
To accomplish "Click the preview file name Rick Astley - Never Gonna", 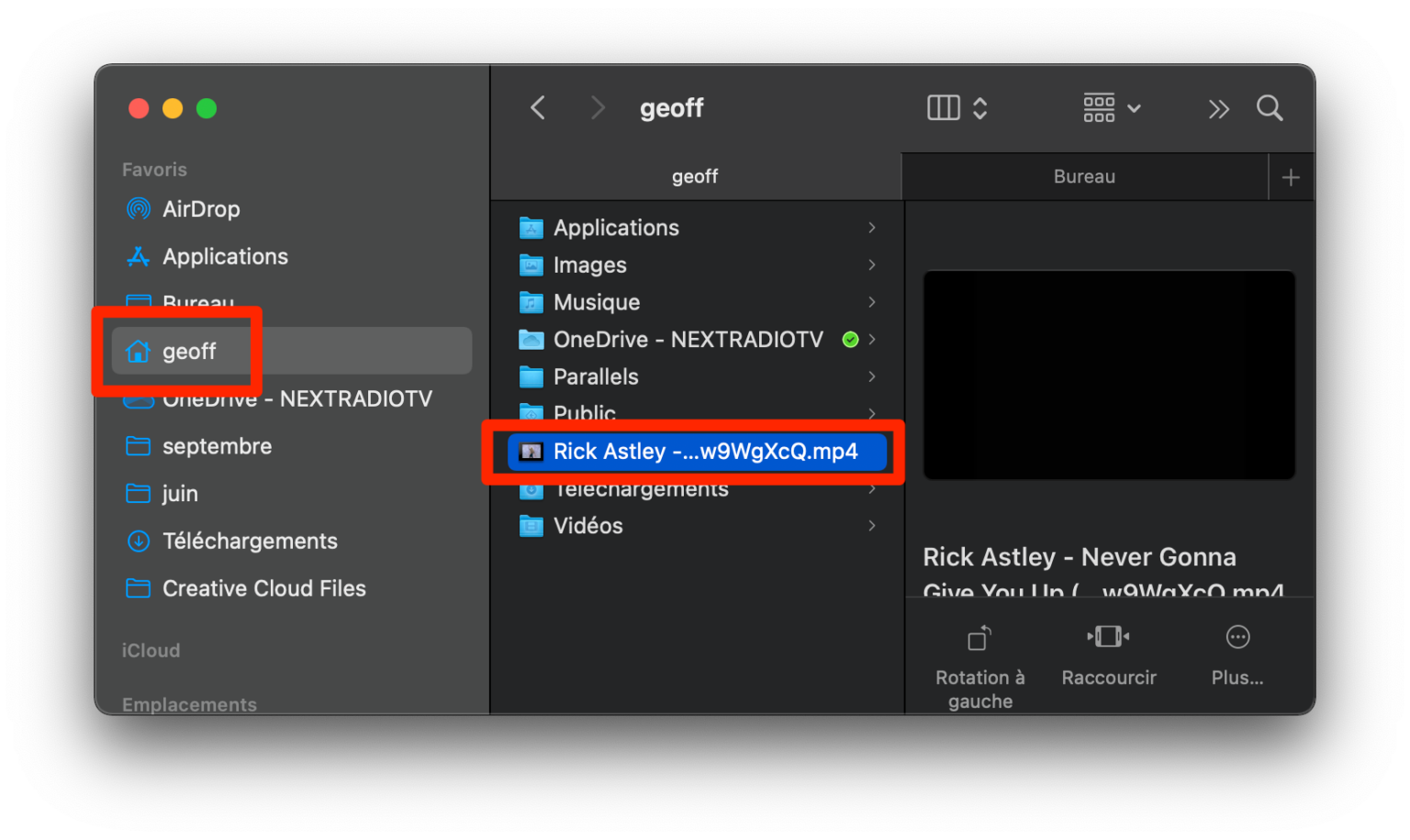I will pyautogui.click(x=1080, y=557).
